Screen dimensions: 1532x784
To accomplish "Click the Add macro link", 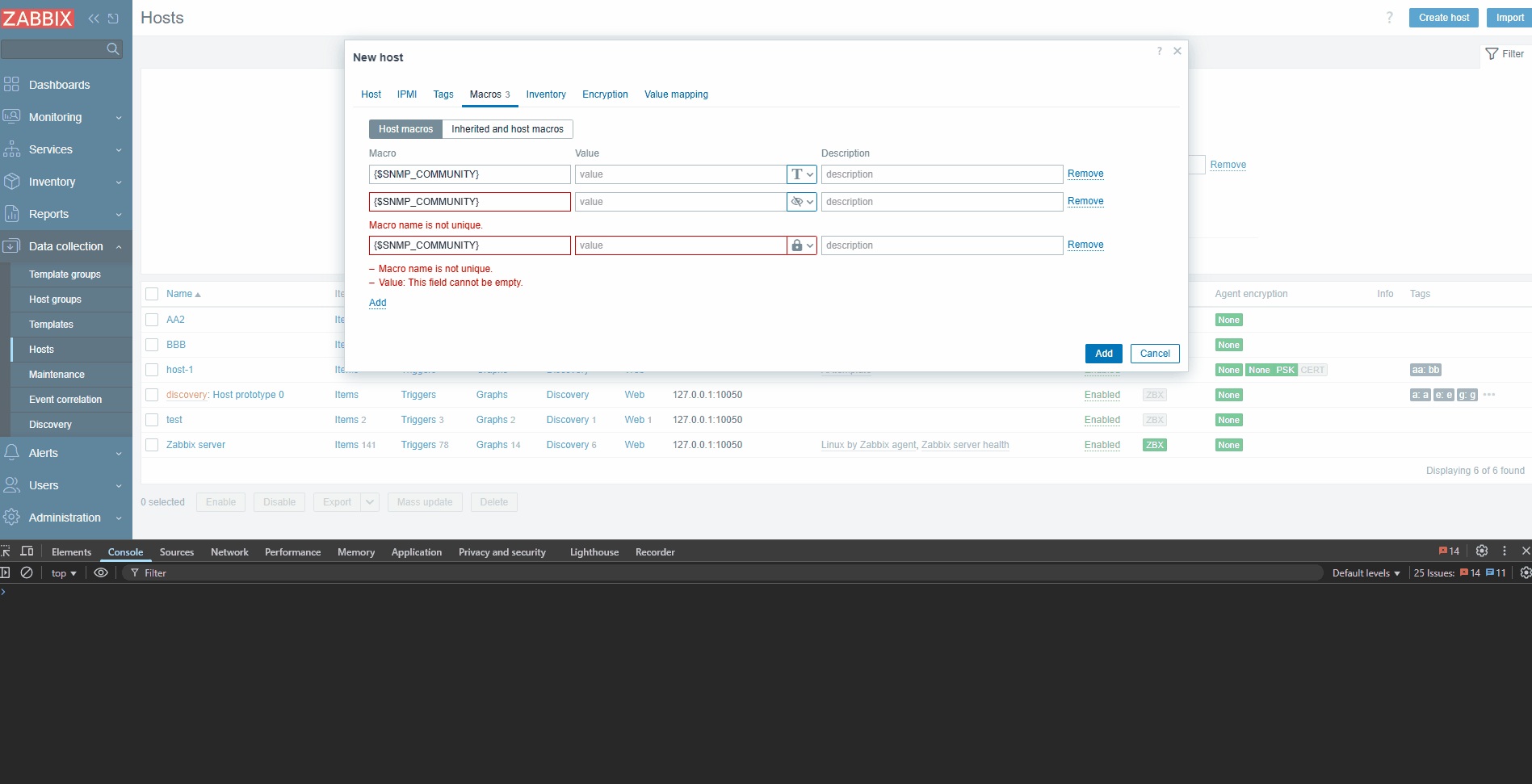I will point(378,303).
